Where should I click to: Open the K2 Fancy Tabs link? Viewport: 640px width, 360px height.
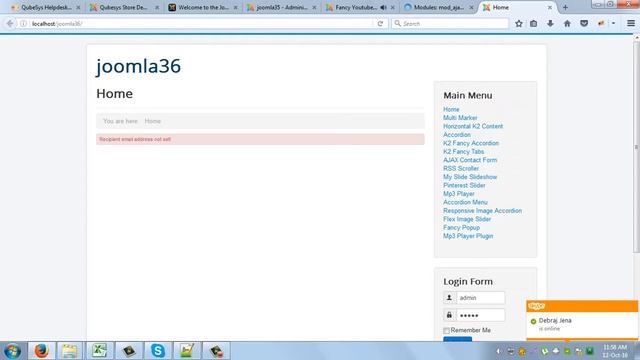(x=464, y=151)
